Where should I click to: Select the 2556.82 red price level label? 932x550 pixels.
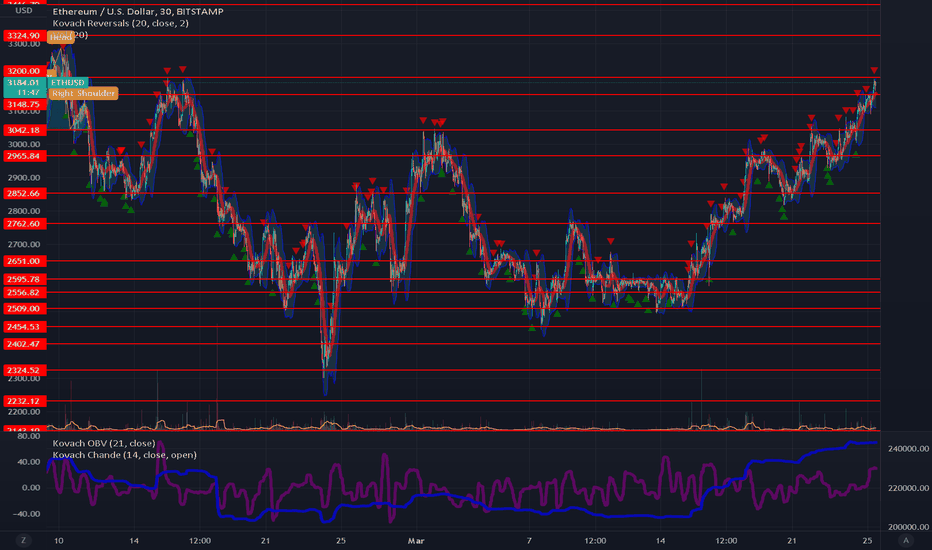pos(24,293)
